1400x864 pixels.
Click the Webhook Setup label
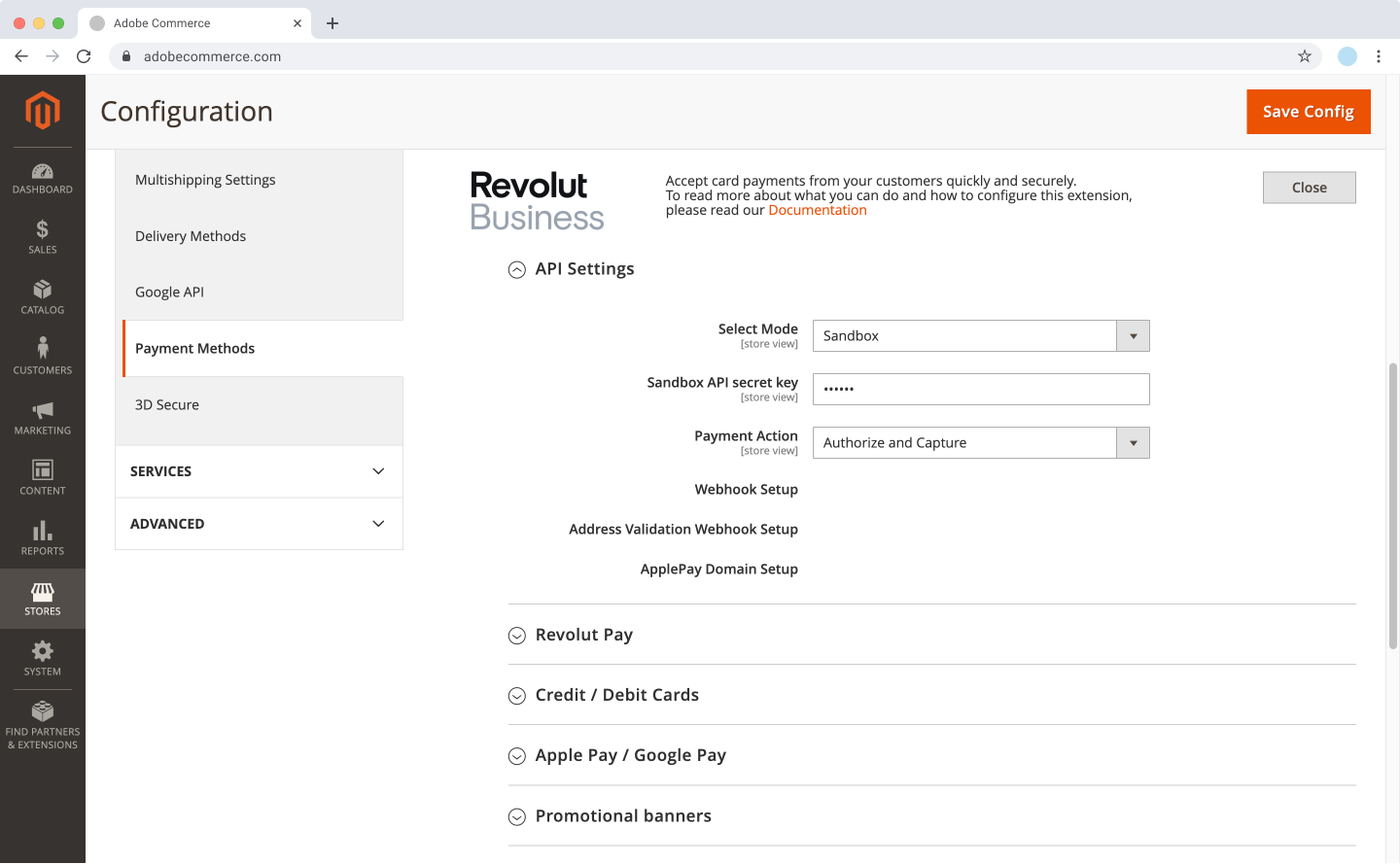pos(747,490)
